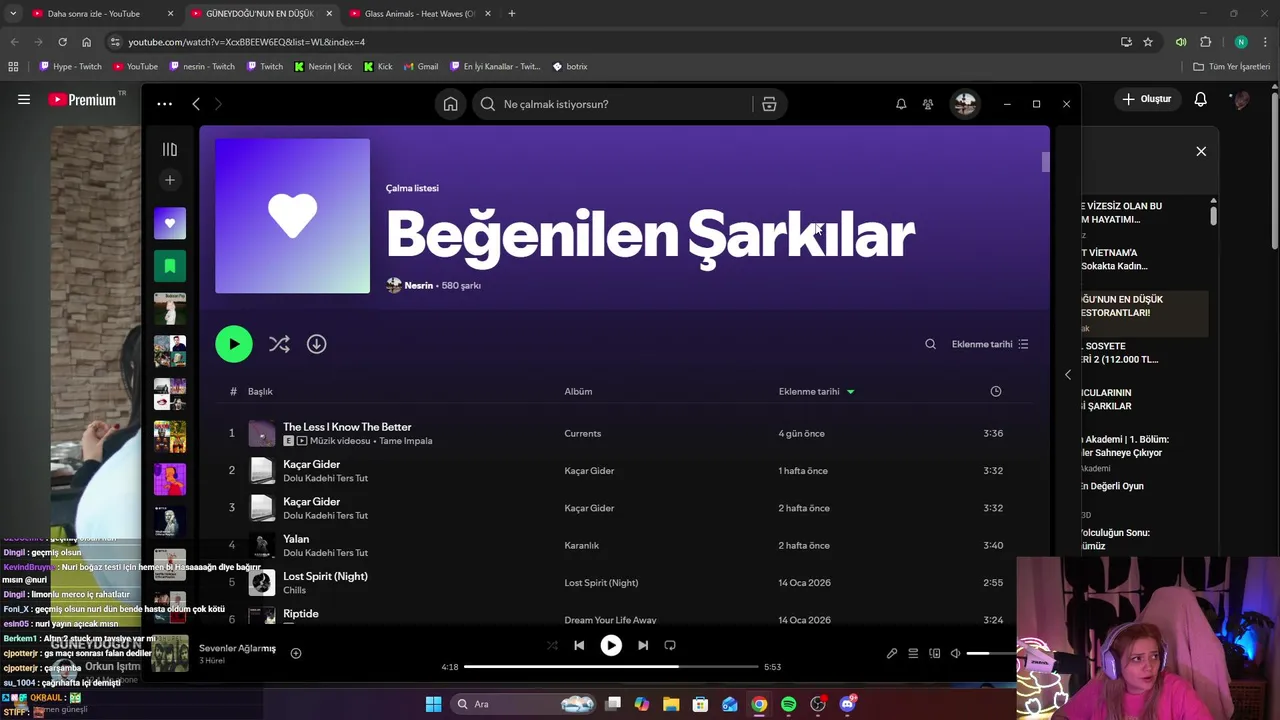The height and width of the screenshot is (720, 1280).
Task: Sort by the Başlık column header
Action: (260, 391)
